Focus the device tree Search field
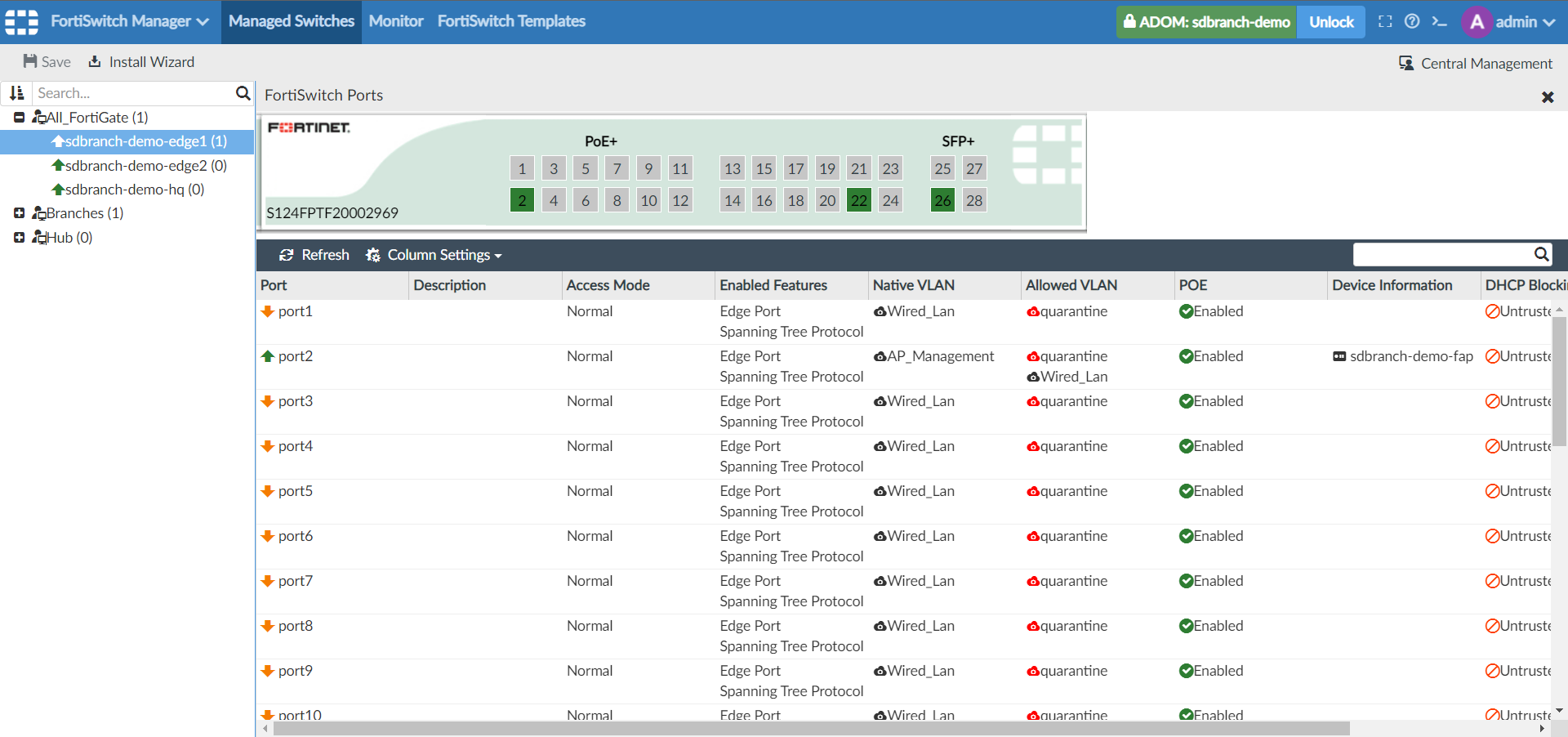The image size is (1568, 737). [x=133, y=93]
